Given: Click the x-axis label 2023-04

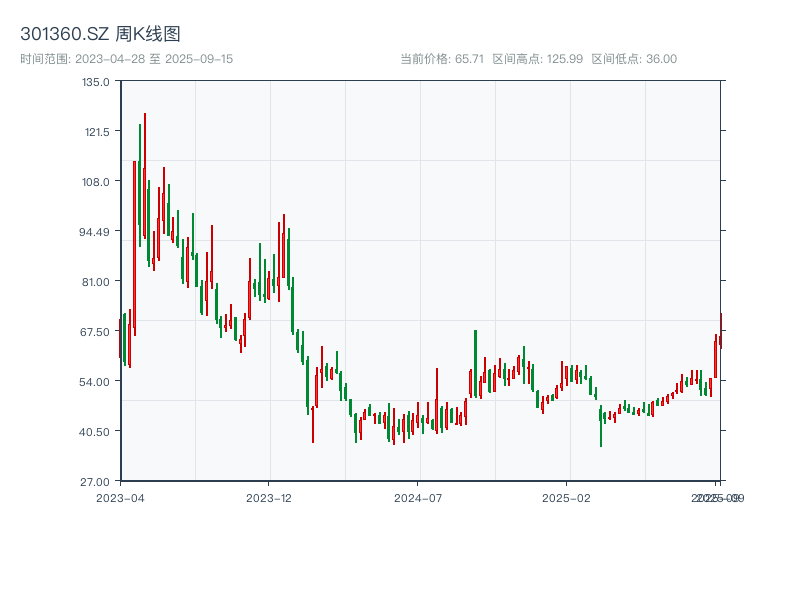Looking at the screenshot, I should point(120,498).
